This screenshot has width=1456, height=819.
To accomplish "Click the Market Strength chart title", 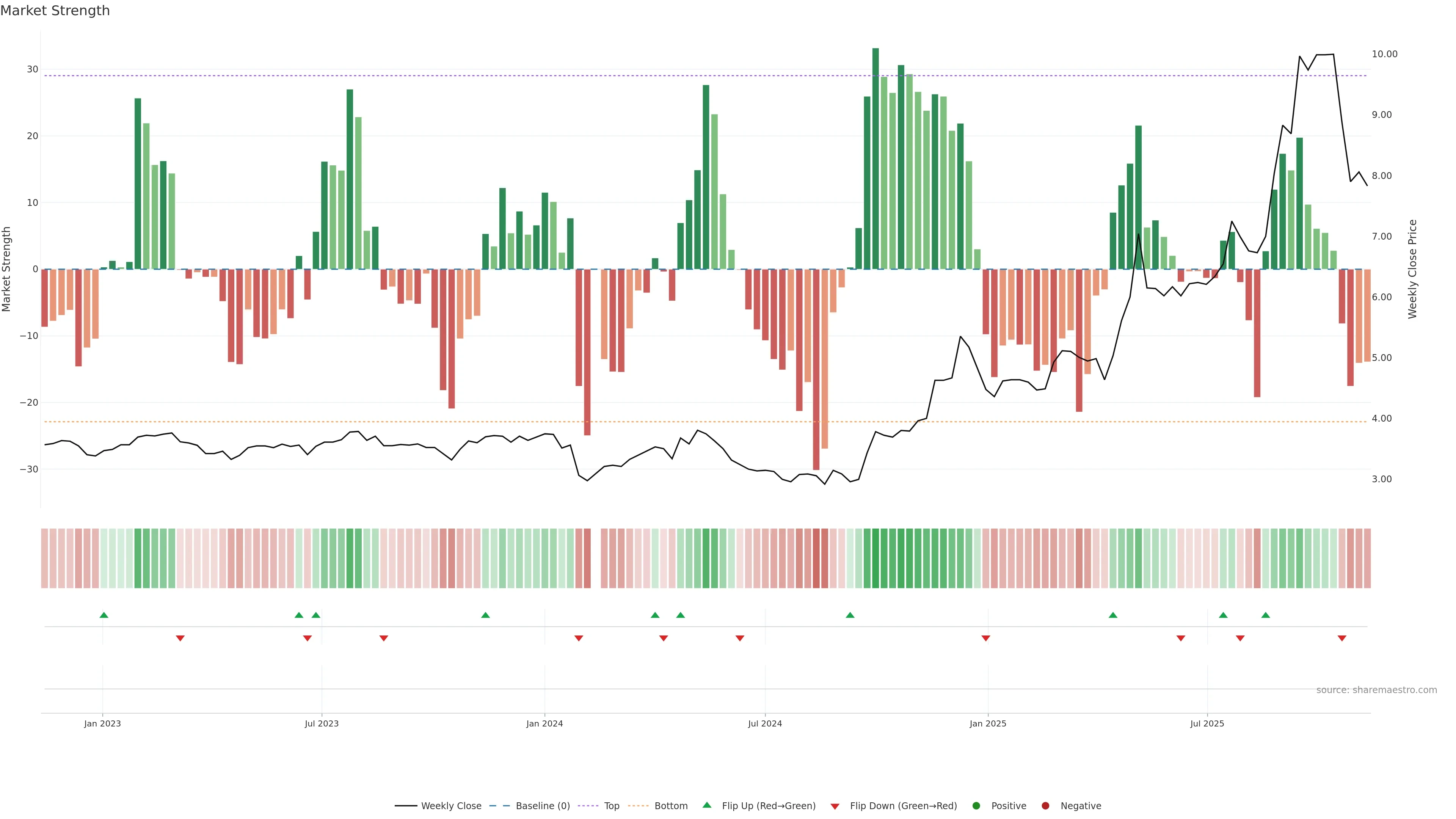I will coord(55,11).
